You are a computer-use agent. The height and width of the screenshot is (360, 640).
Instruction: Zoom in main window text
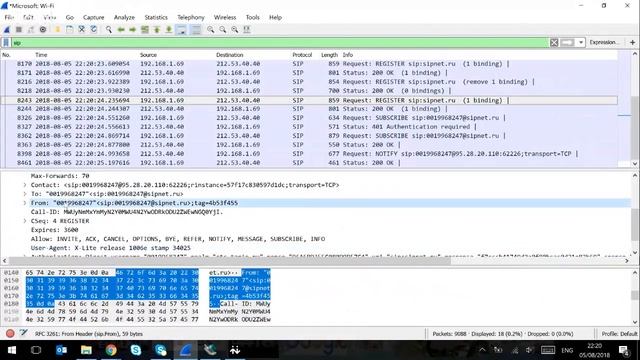tap(211, 29)
